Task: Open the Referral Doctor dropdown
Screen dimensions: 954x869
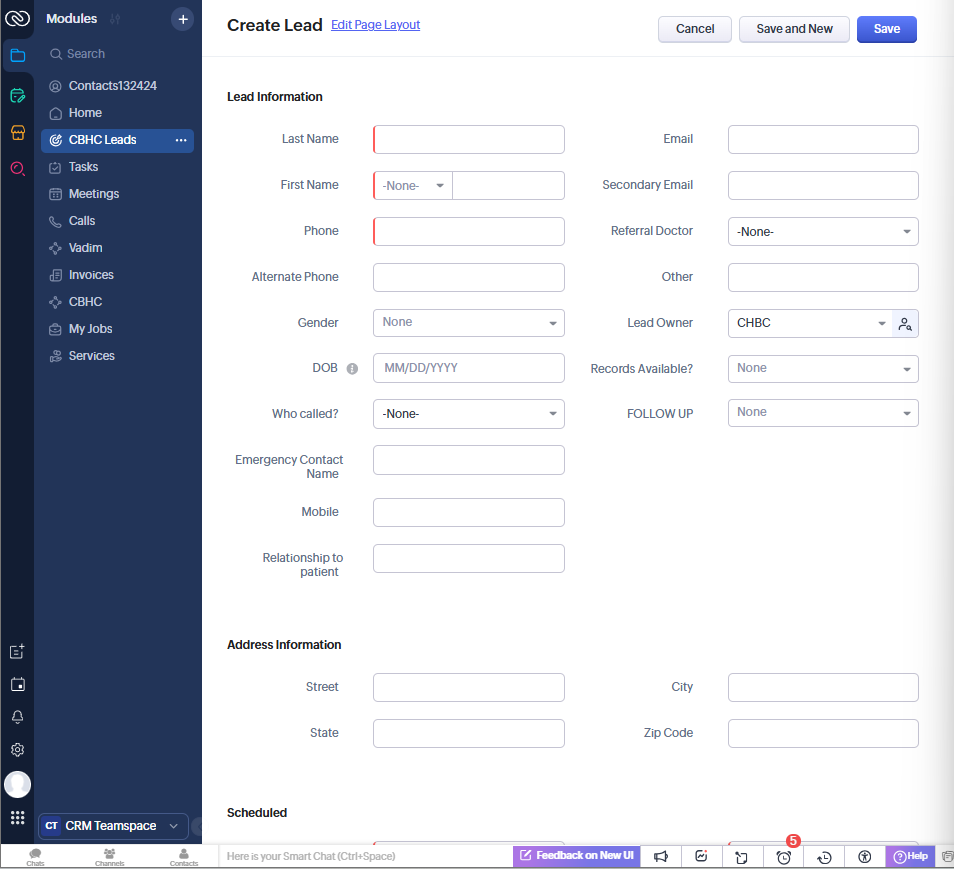Action: [x=823, y=232]
